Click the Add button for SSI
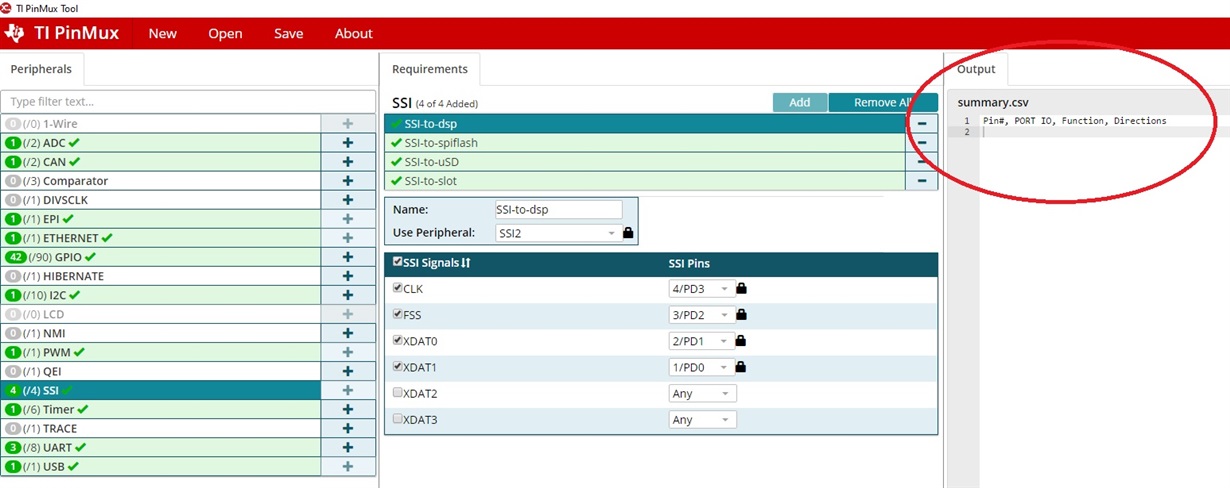 [x=800, y=102]
